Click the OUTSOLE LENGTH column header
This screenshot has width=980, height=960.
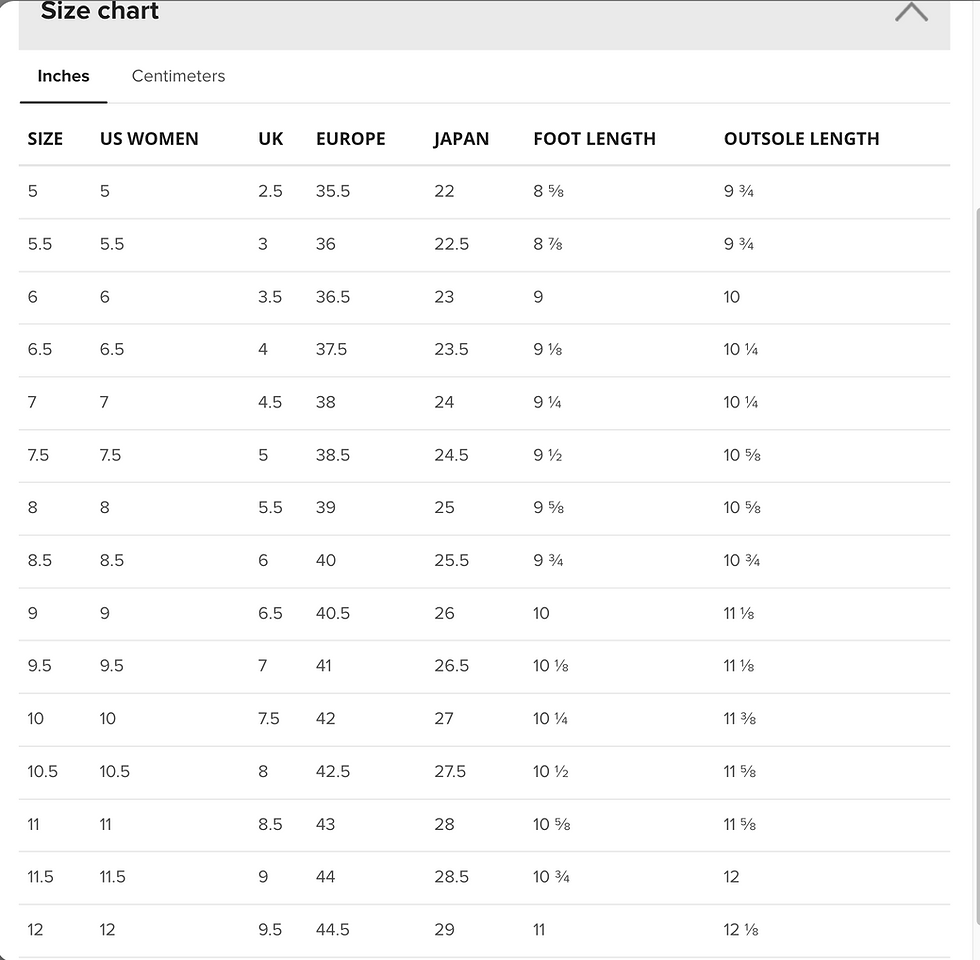point(801,139)
